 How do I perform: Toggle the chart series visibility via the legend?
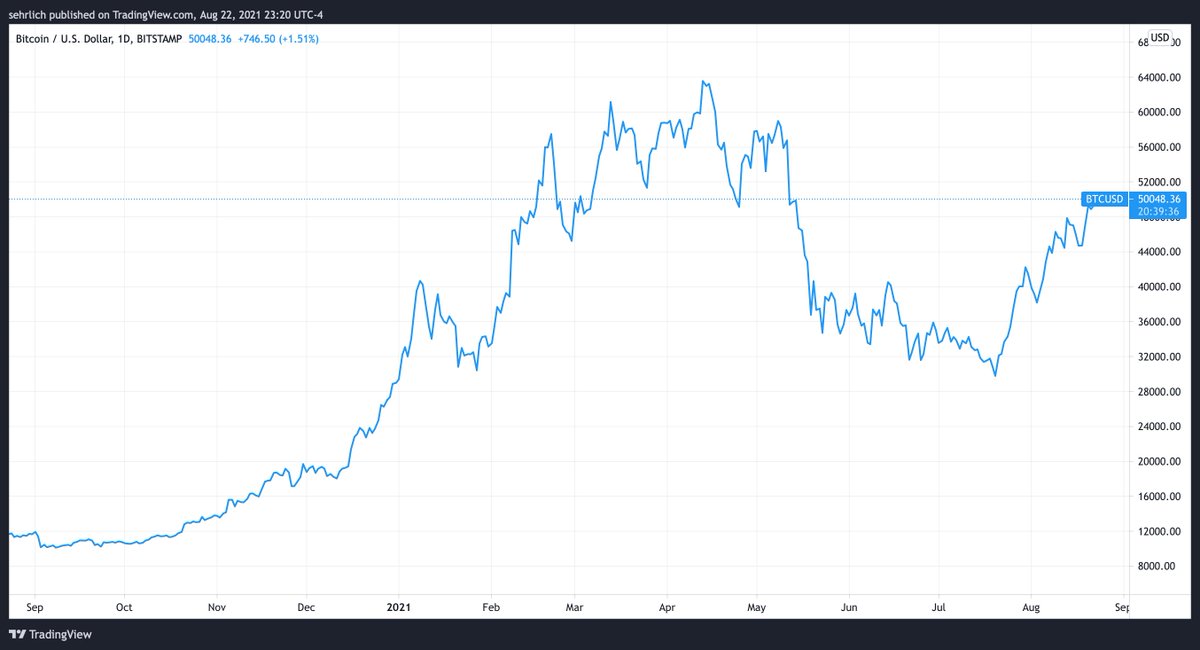60,39
